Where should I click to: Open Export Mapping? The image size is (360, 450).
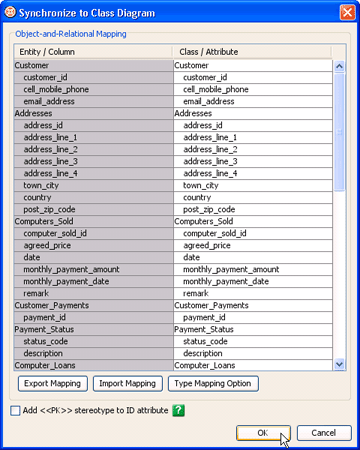pos(53,383)
